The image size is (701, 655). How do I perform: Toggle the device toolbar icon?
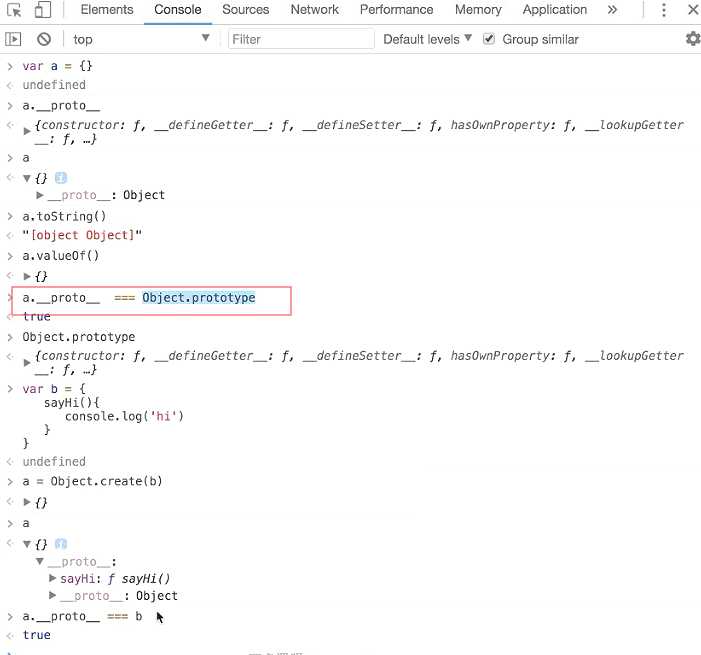coord(42,10)
